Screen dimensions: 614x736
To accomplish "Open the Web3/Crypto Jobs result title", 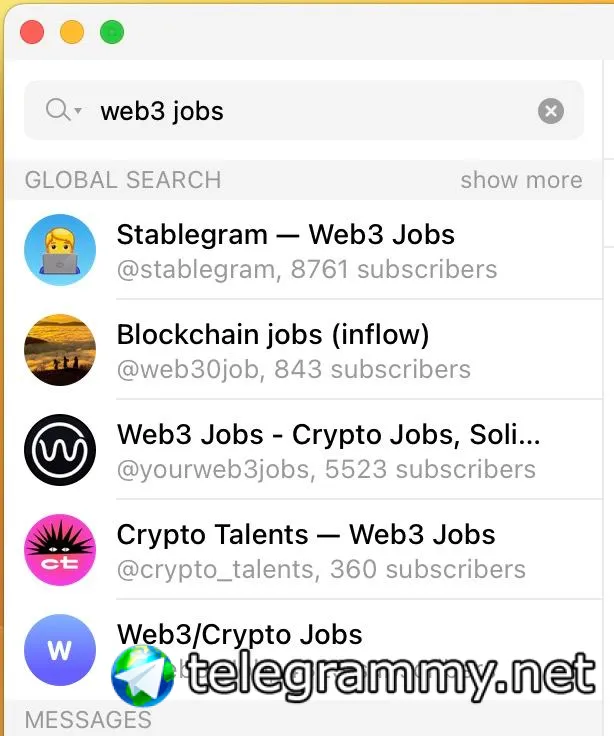I will [240, 634].
